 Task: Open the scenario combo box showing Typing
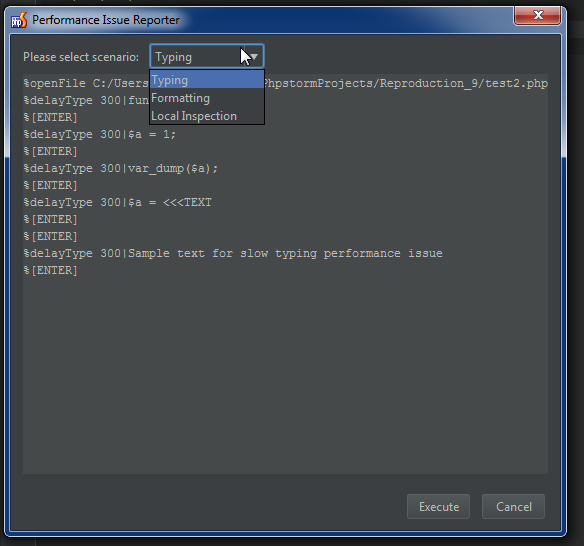coord(207,57)
